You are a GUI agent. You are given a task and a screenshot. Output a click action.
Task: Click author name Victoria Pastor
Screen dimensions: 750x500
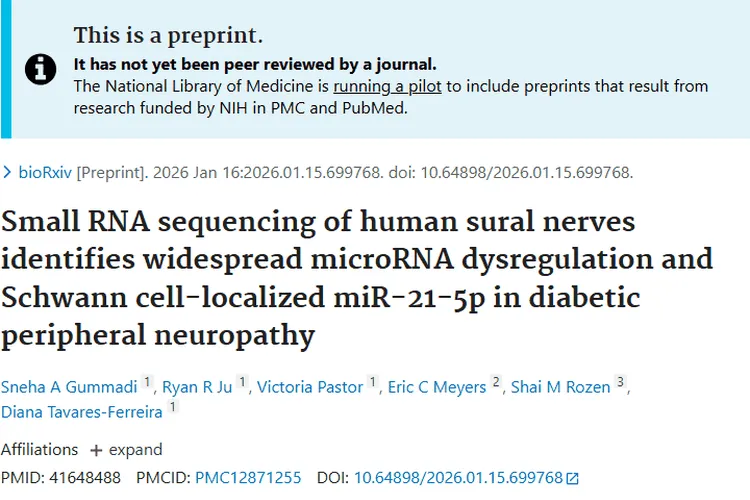[x=310, y=387]
